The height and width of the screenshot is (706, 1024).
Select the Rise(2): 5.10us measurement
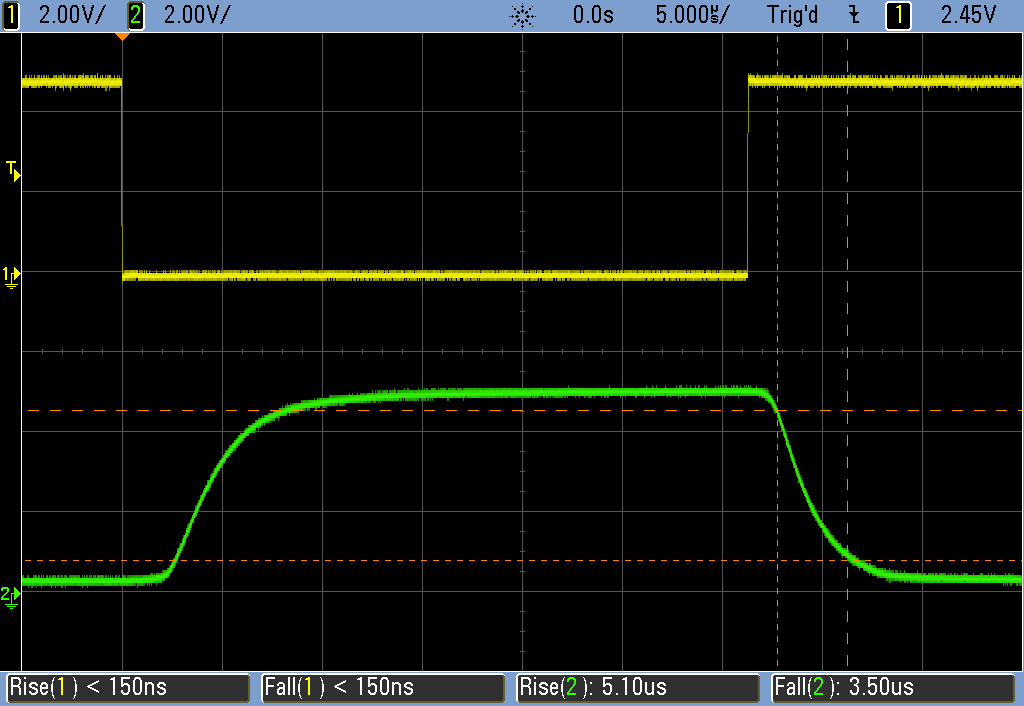pyautogui.click(x=638, y=688)
